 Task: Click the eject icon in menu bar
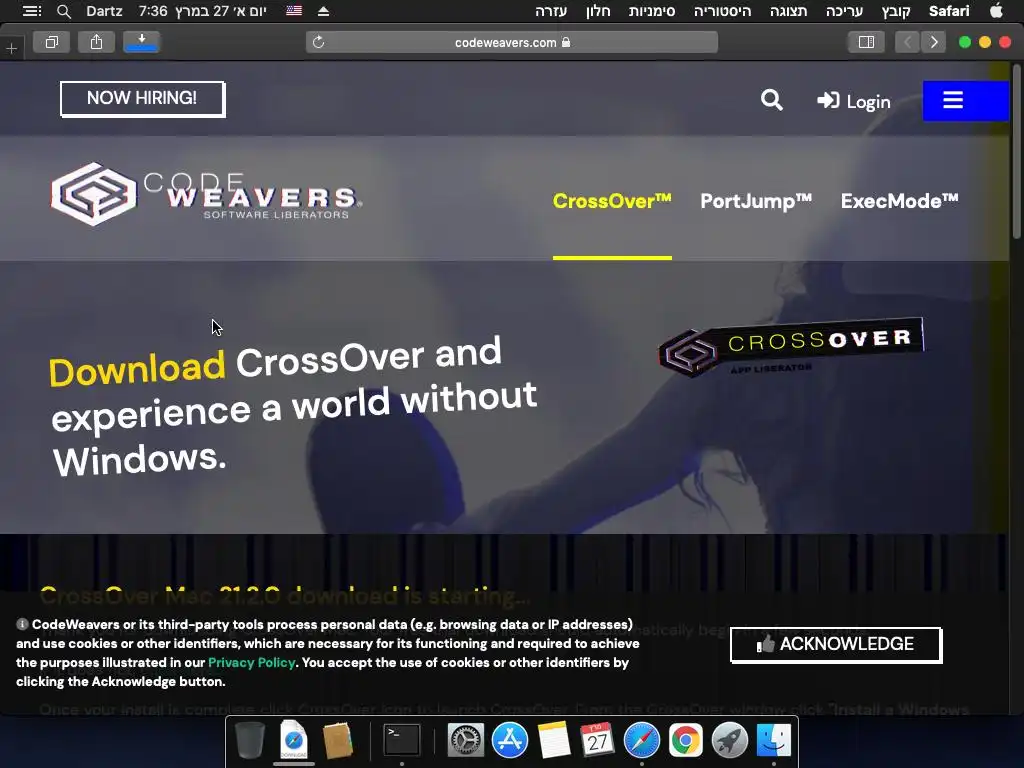coord(323,11)
